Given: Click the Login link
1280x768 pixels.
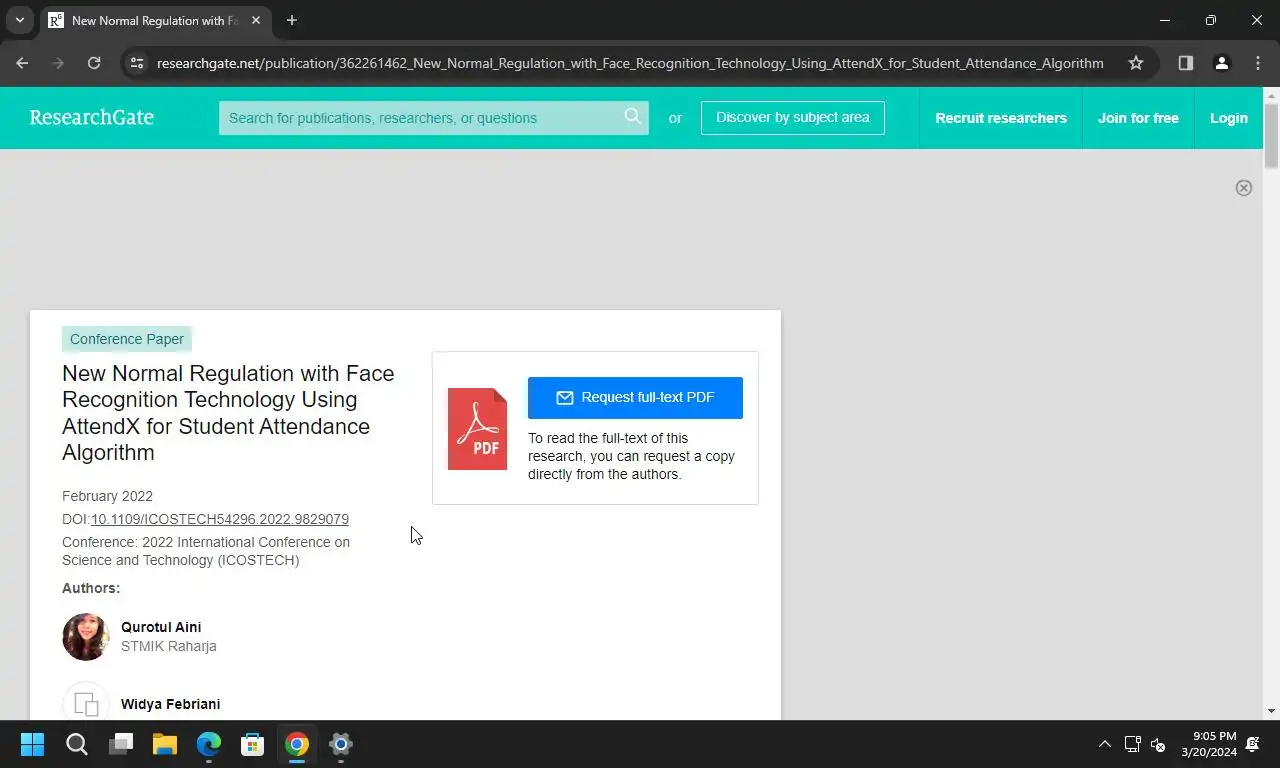Looking at the screenshot, I should tap(1229, 118).
